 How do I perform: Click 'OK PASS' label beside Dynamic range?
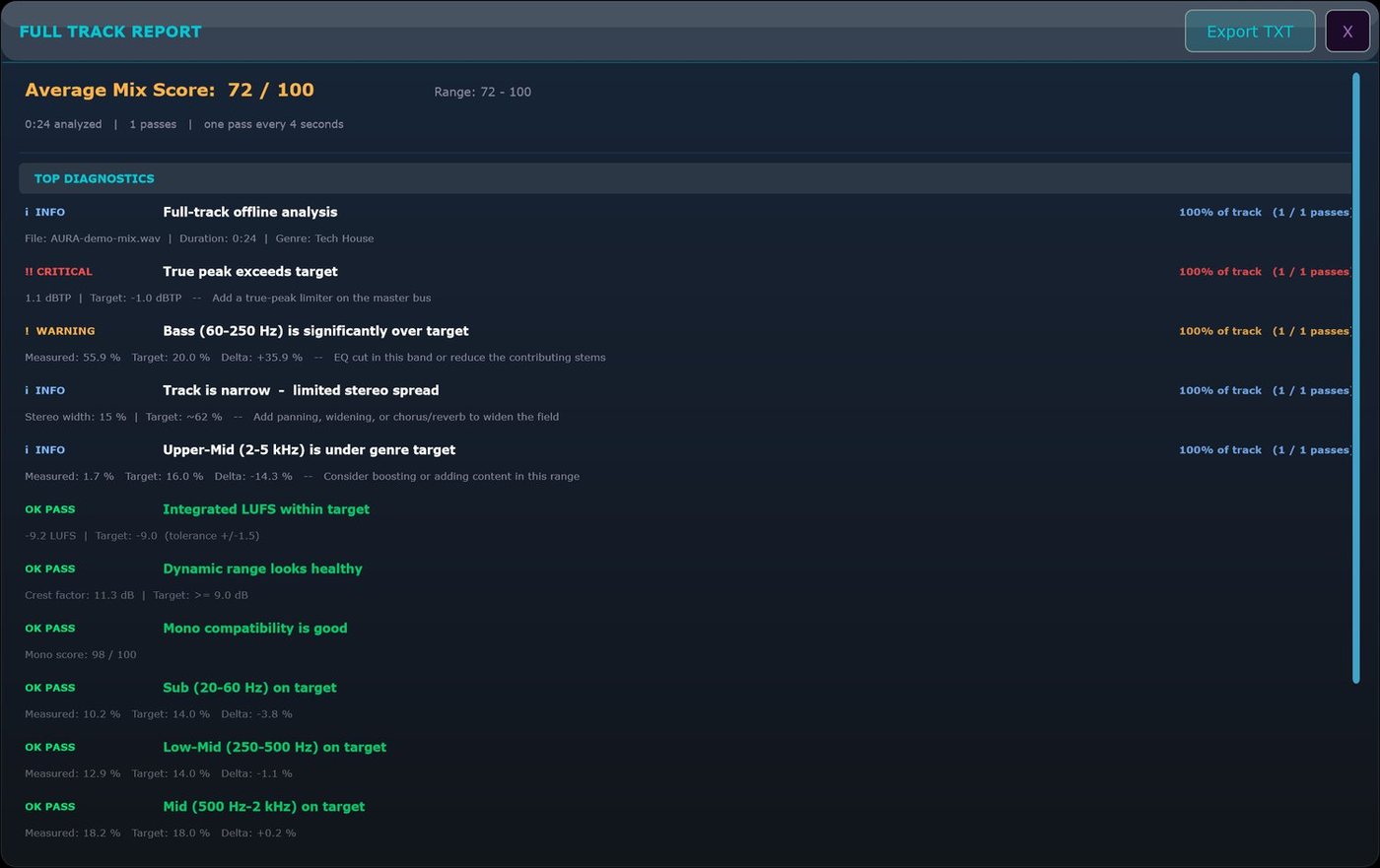[50, 568]
